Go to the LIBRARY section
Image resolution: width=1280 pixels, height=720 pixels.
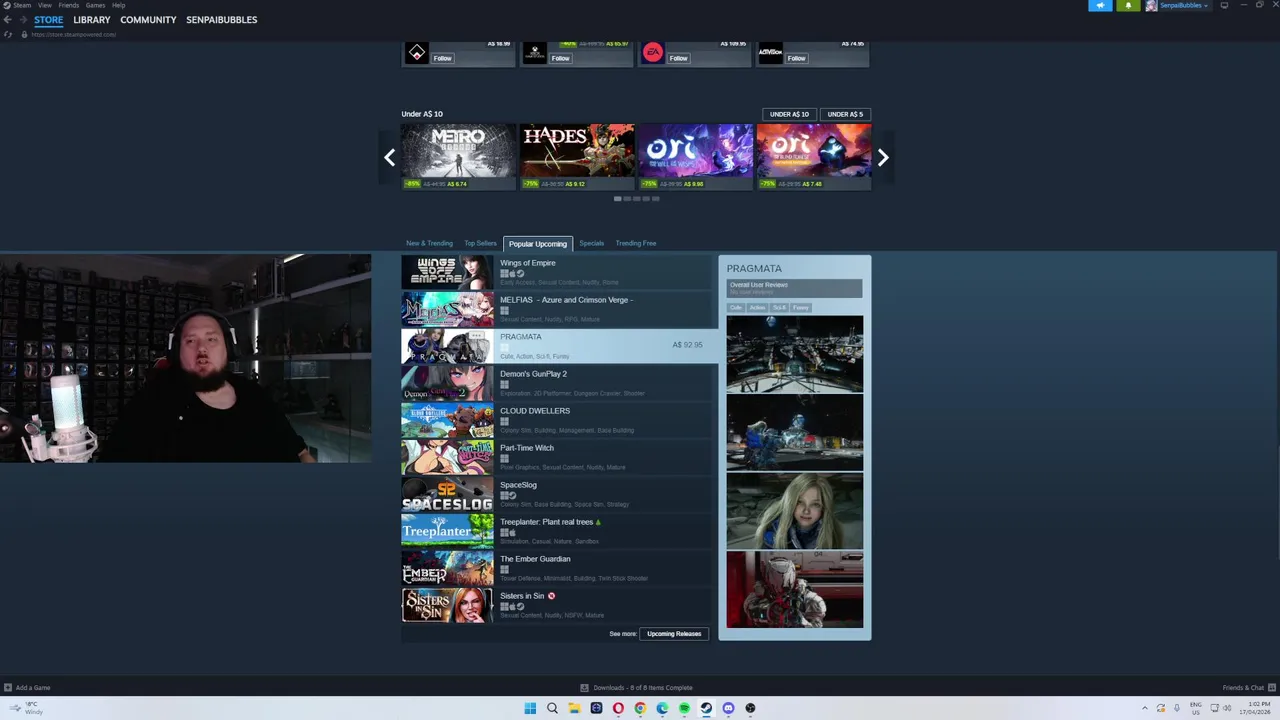(91, 20)
